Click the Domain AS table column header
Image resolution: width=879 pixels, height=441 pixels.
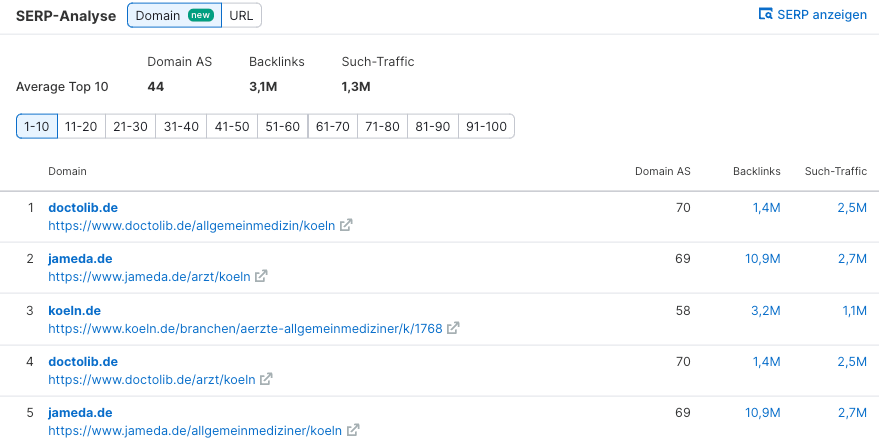(x=663, y=171)
